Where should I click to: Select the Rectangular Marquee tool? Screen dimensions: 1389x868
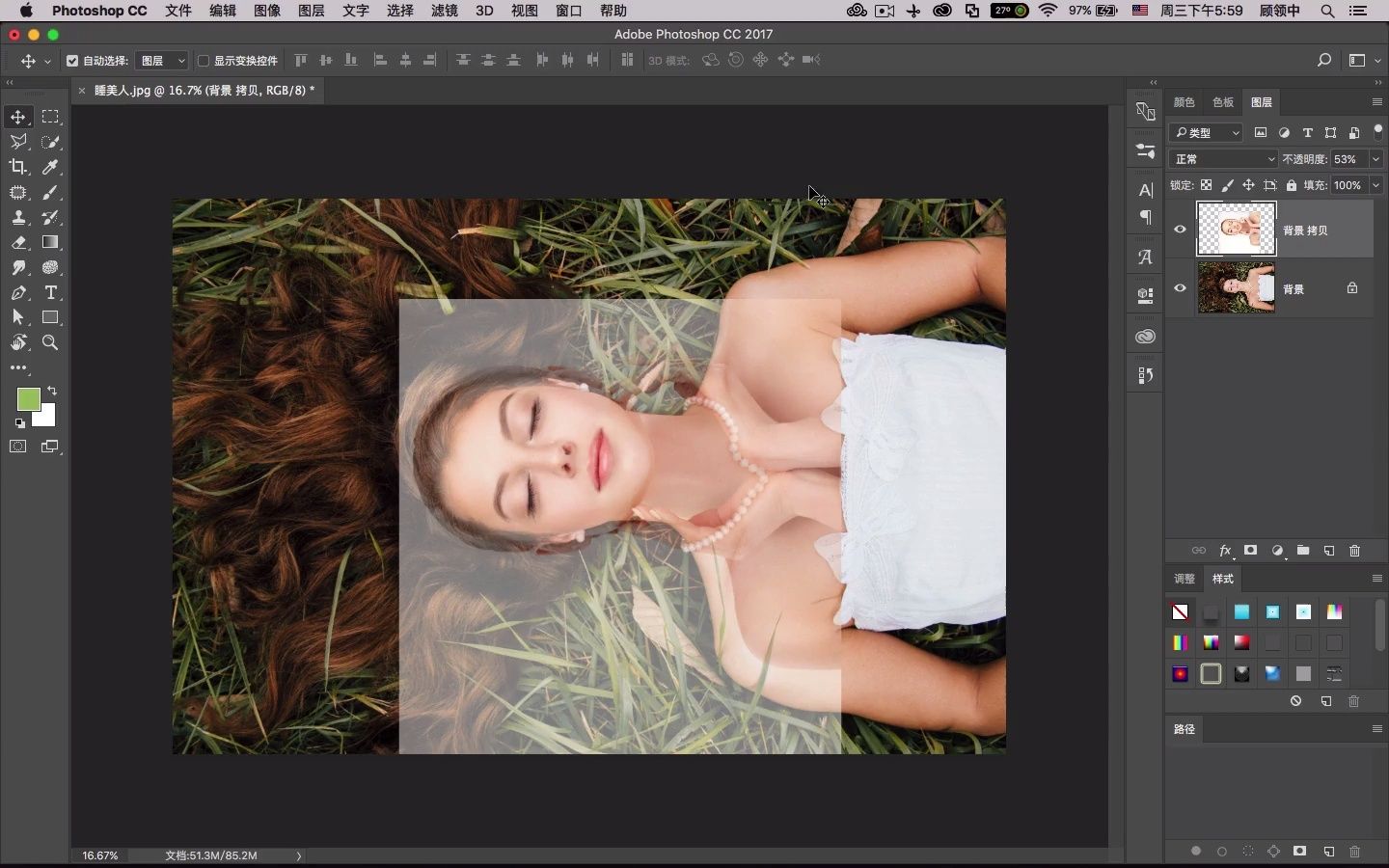(x=50, y=117)
